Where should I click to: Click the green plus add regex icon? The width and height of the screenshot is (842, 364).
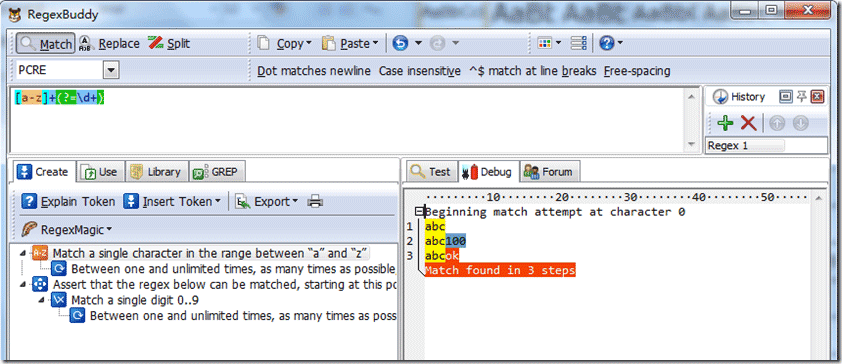pos(725,123)
